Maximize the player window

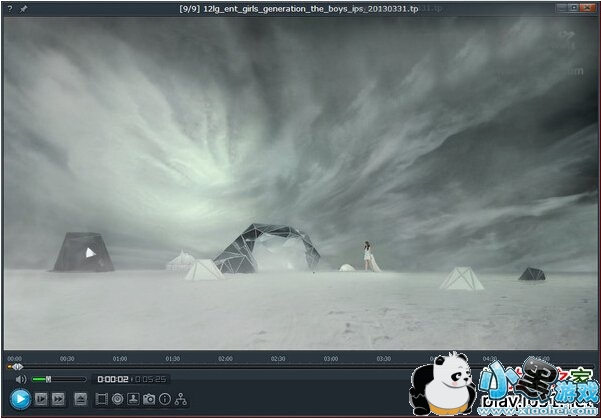575,8
